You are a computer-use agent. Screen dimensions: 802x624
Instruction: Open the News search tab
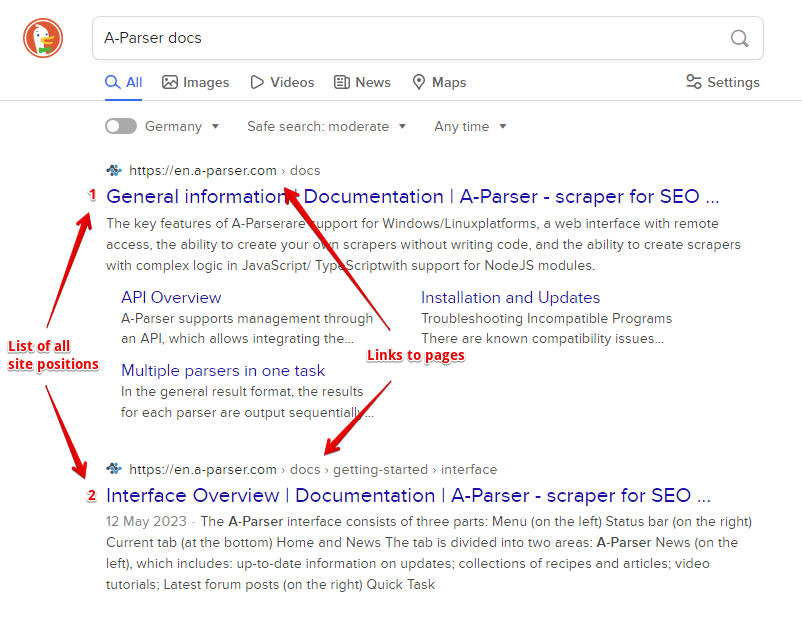(x=362, y=82)
